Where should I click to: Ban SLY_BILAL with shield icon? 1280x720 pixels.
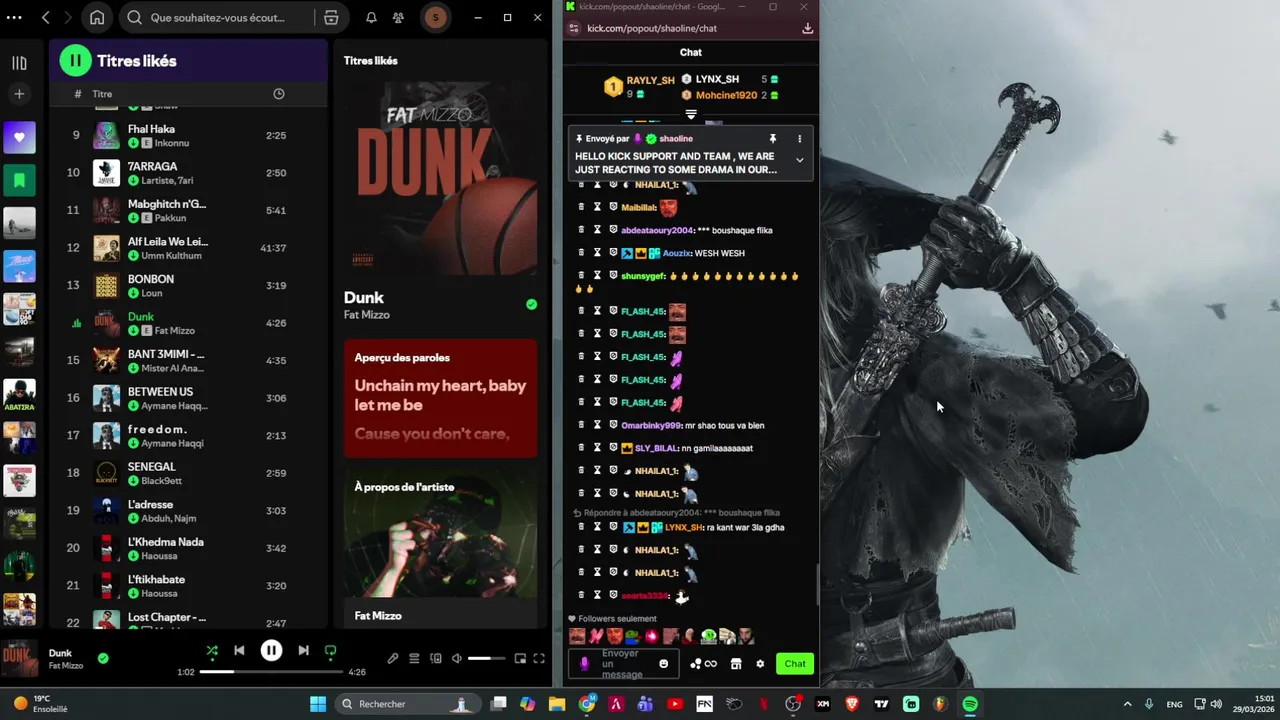tap(613, 448)
